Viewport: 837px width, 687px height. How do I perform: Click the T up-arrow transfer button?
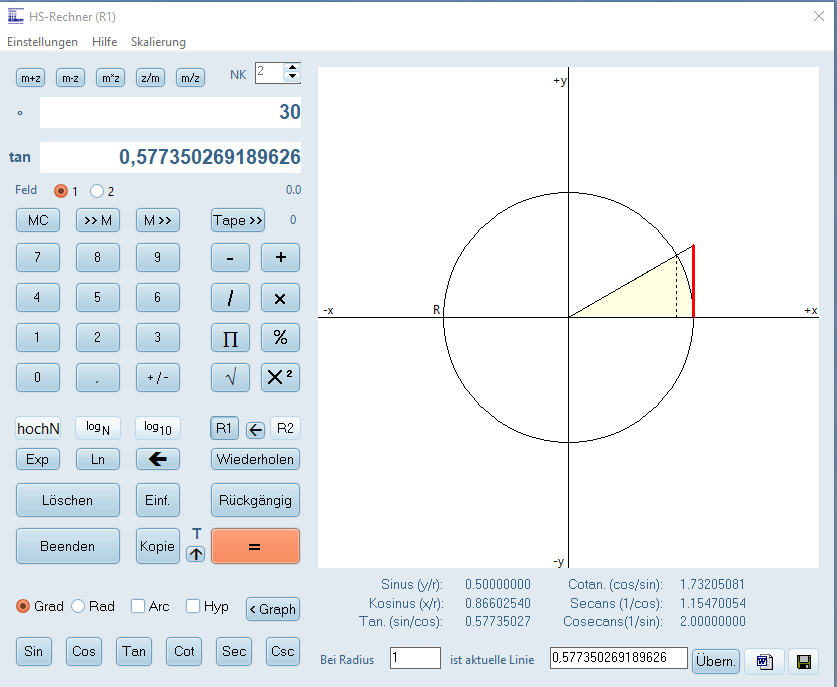(196, 554)
